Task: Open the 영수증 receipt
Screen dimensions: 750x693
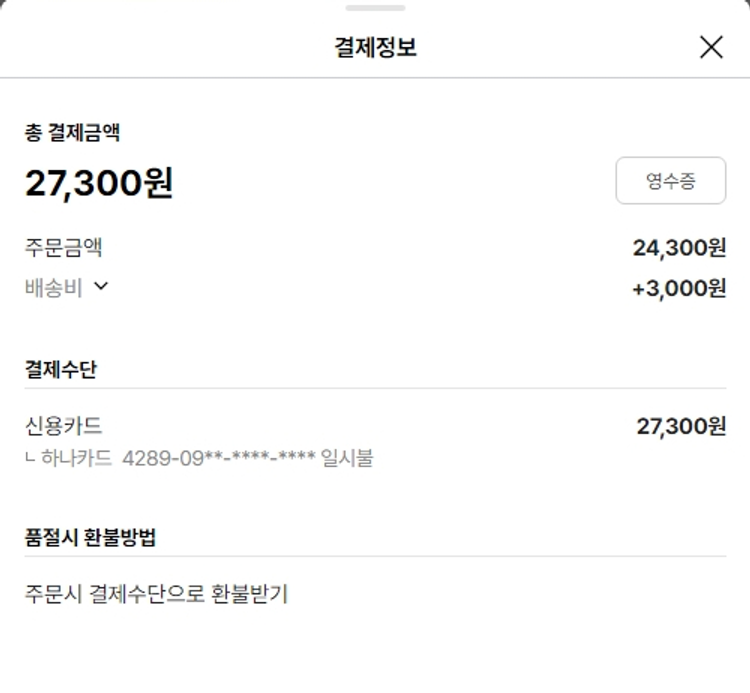Action: pos(670,181)
